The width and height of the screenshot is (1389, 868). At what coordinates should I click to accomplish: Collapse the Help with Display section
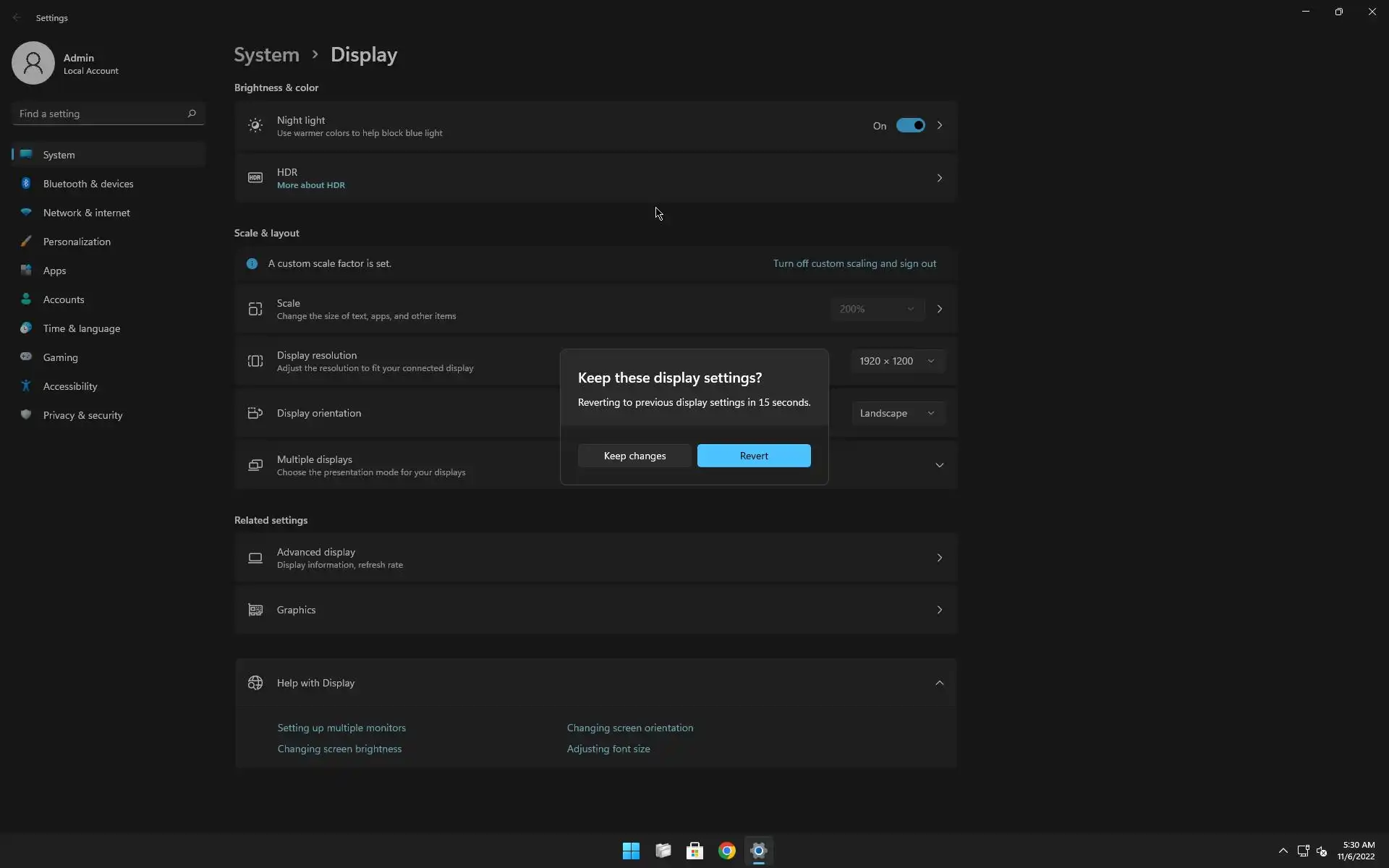[939, 683]
